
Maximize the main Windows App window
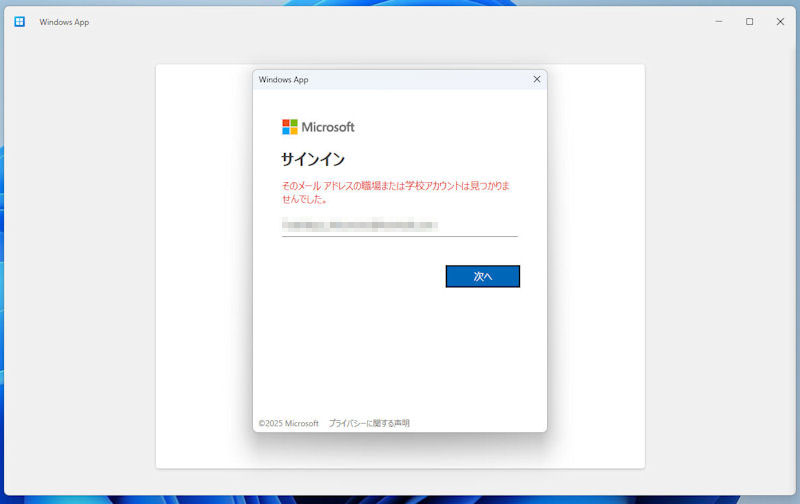[x=749, y=21]
